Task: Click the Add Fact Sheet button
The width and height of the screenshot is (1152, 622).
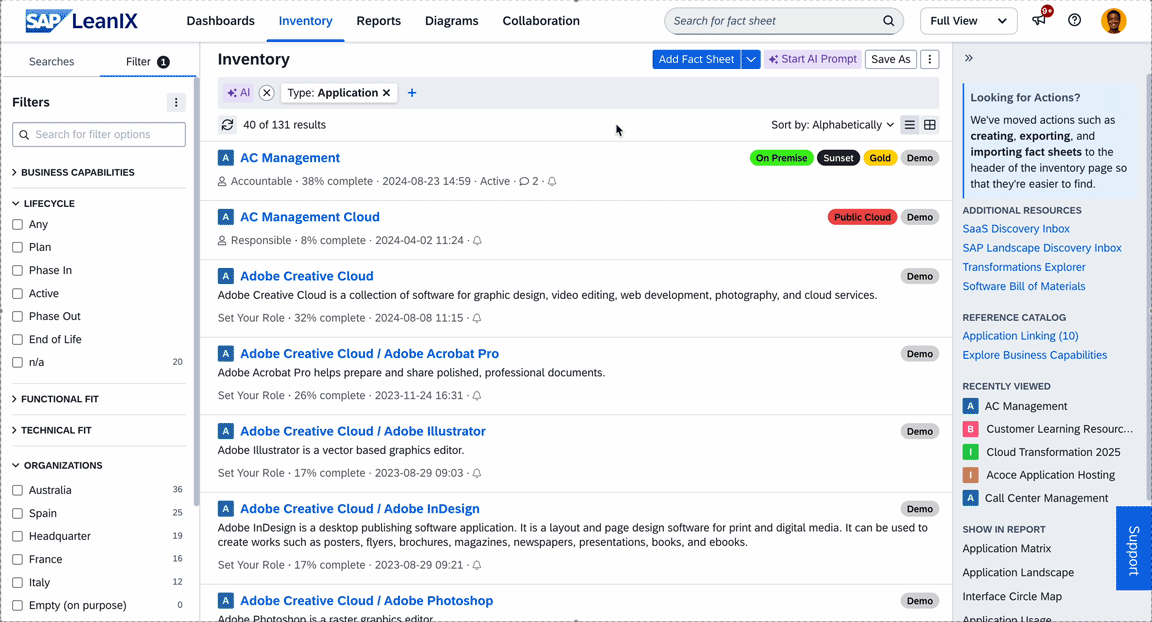Action: coord(696,59)
